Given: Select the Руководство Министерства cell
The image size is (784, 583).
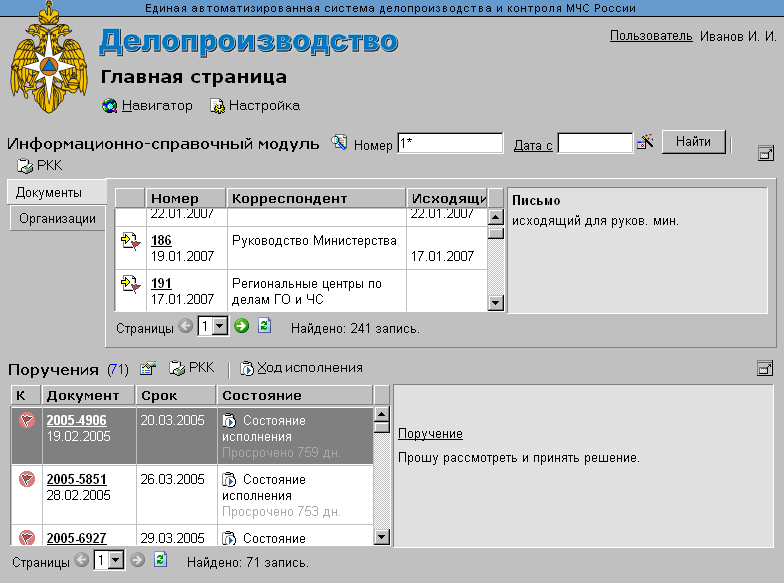Looking at the screenshot, I should click(x=316, y=248).
